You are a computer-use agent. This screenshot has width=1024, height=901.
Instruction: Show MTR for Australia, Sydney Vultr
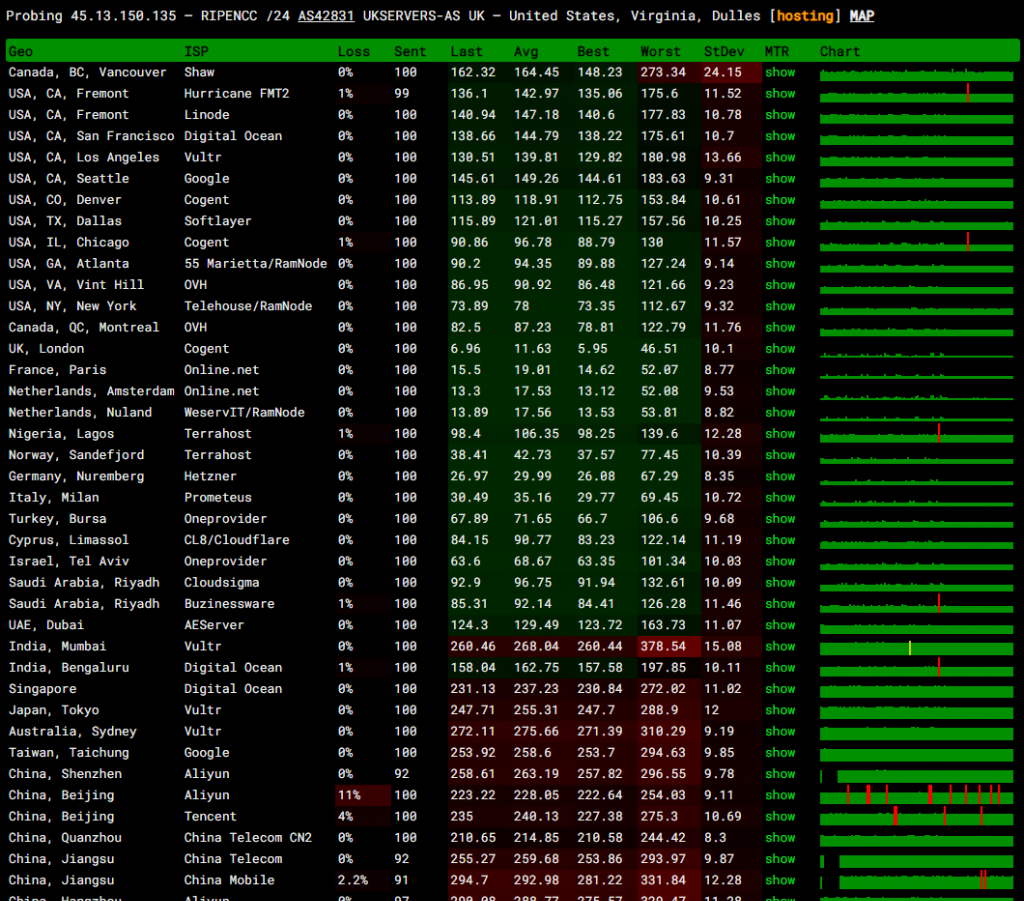coord(780,732)
